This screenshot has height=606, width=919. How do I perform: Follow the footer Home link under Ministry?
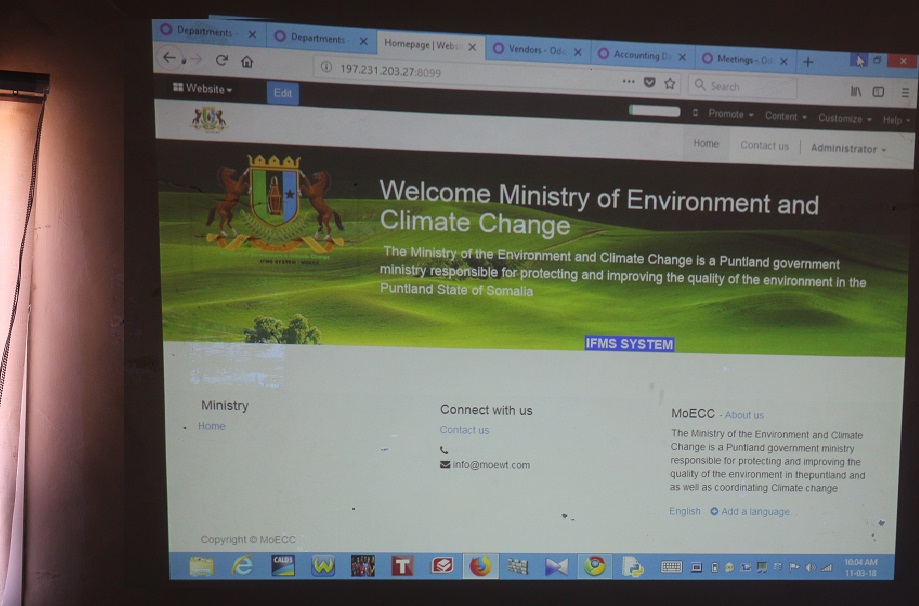pyautogui.click(x=212, y=426)
